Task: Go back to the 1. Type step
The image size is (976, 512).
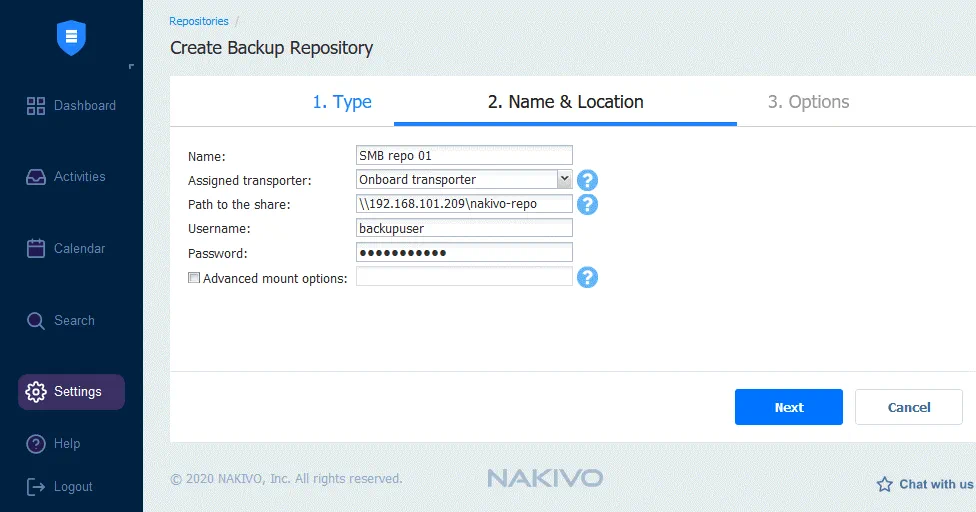Action: (341, 102)
